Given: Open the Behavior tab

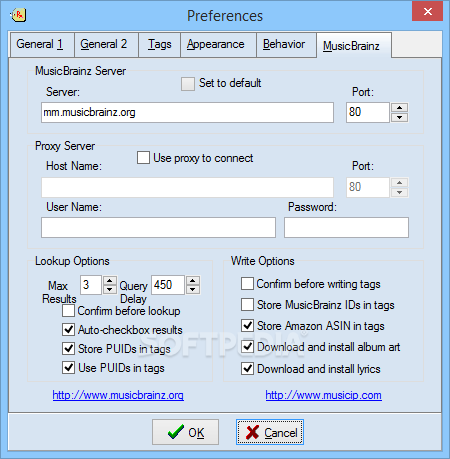Looking at the screenshot, I should tap(286, 45).
